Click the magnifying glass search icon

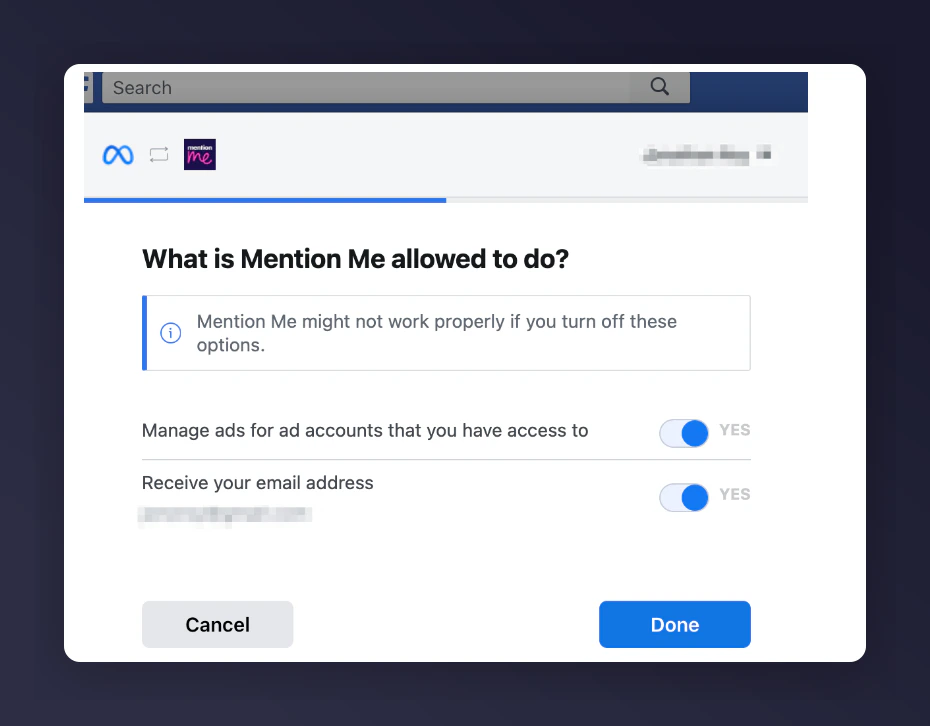tap(660, 87)
